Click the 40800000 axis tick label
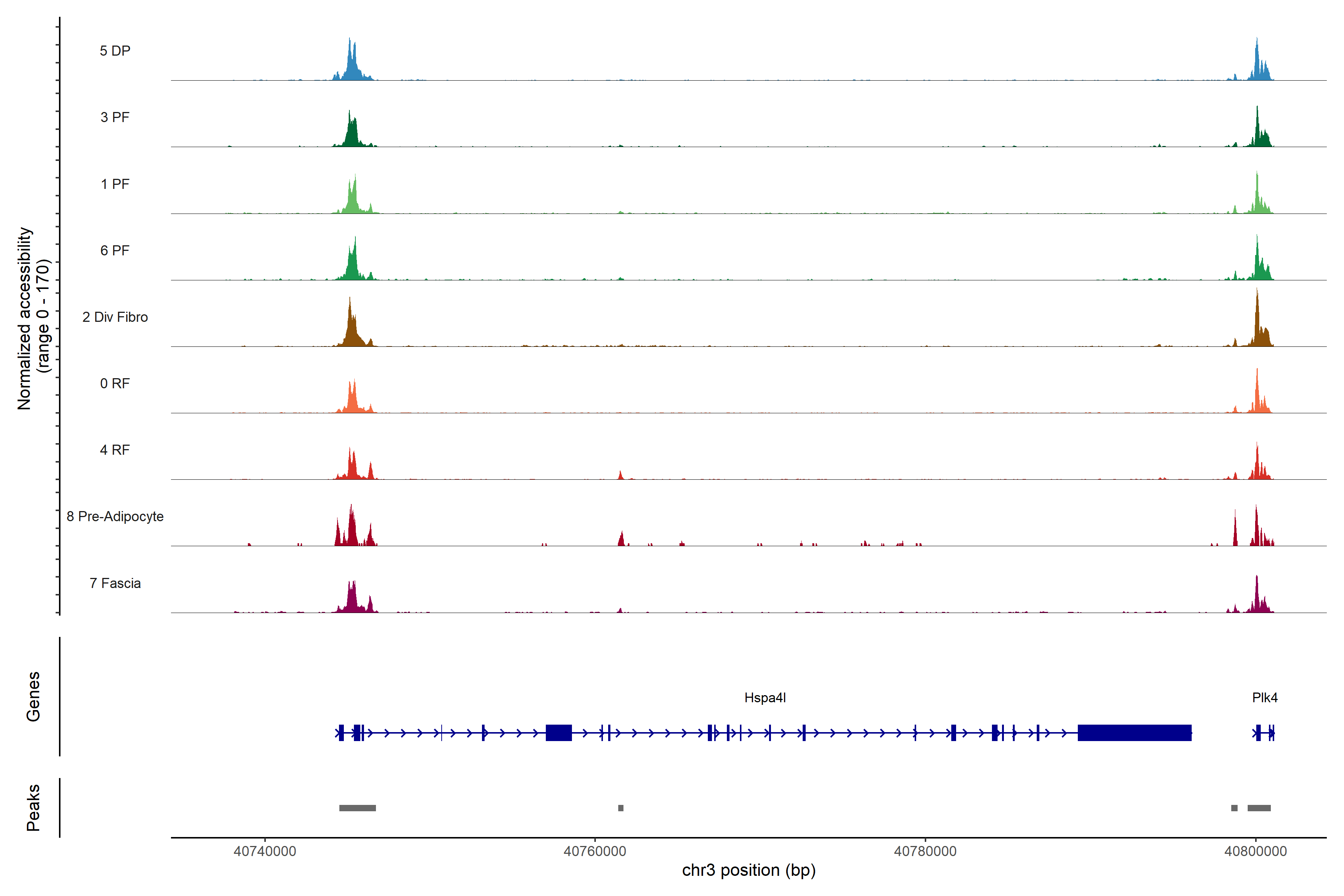 pyautogui.click(x=1256, y=851)
